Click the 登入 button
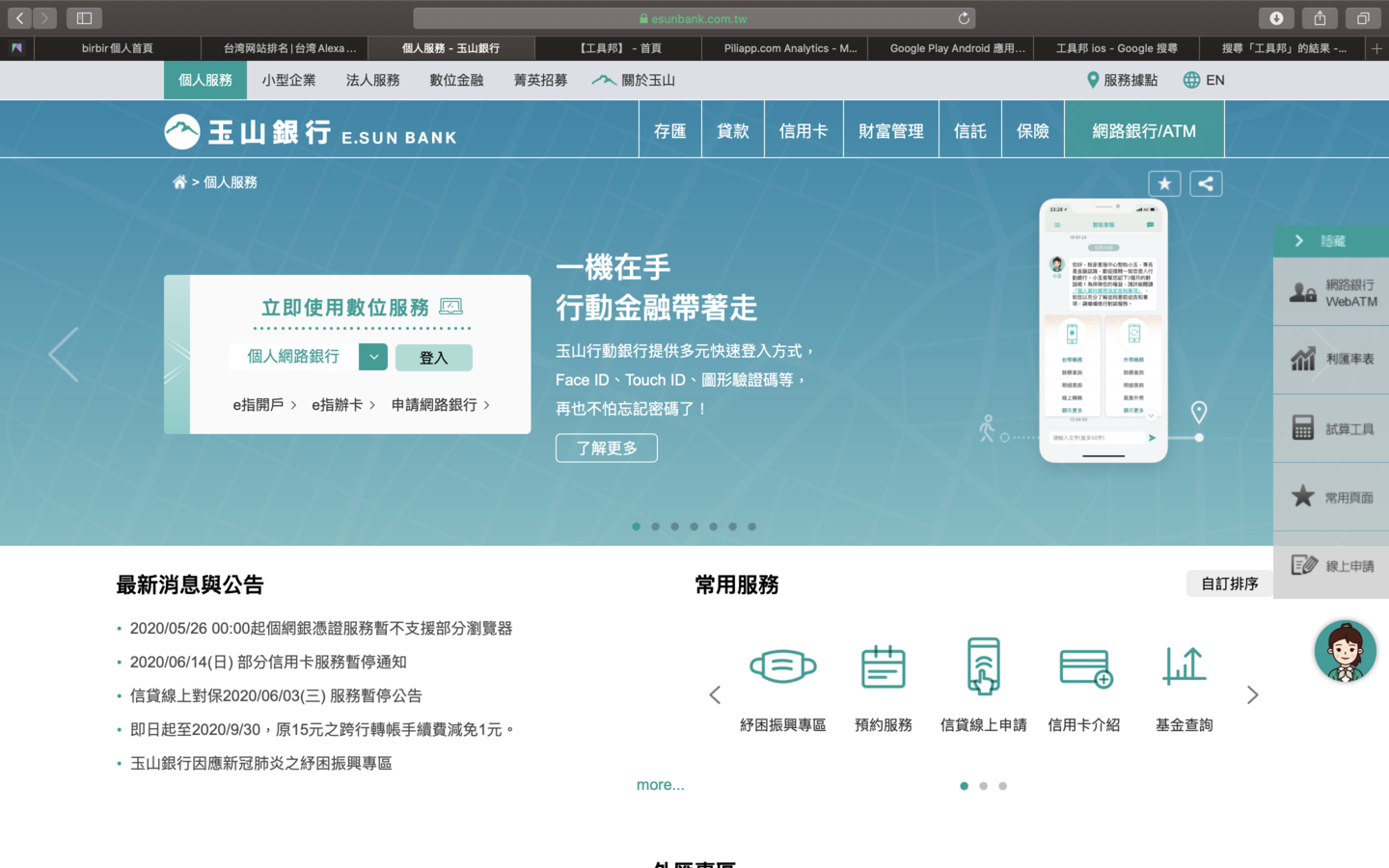The image size is (1389, 868). pos(434,358)
